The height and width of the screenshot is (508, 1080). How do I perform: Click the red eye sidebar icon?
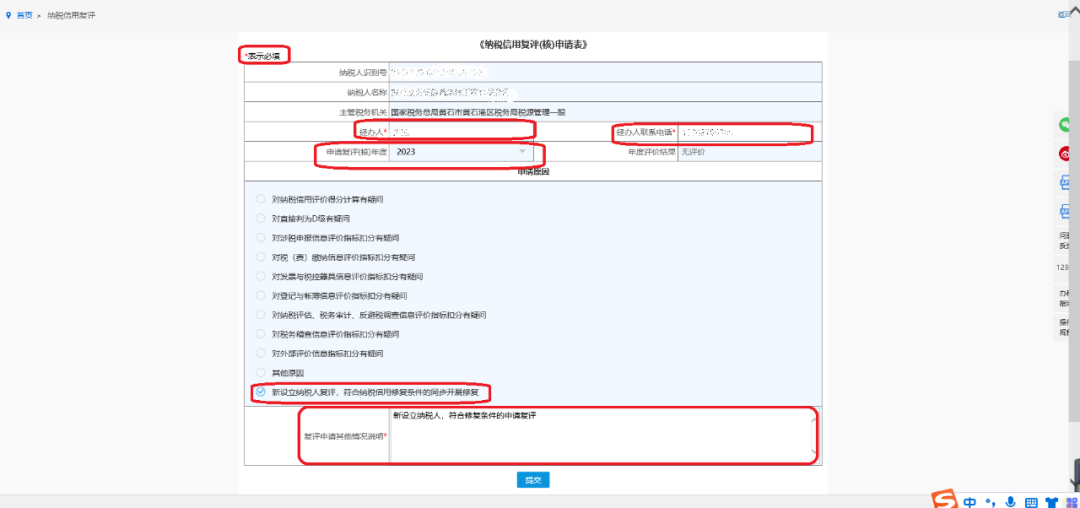click(x=1066, y=154)
